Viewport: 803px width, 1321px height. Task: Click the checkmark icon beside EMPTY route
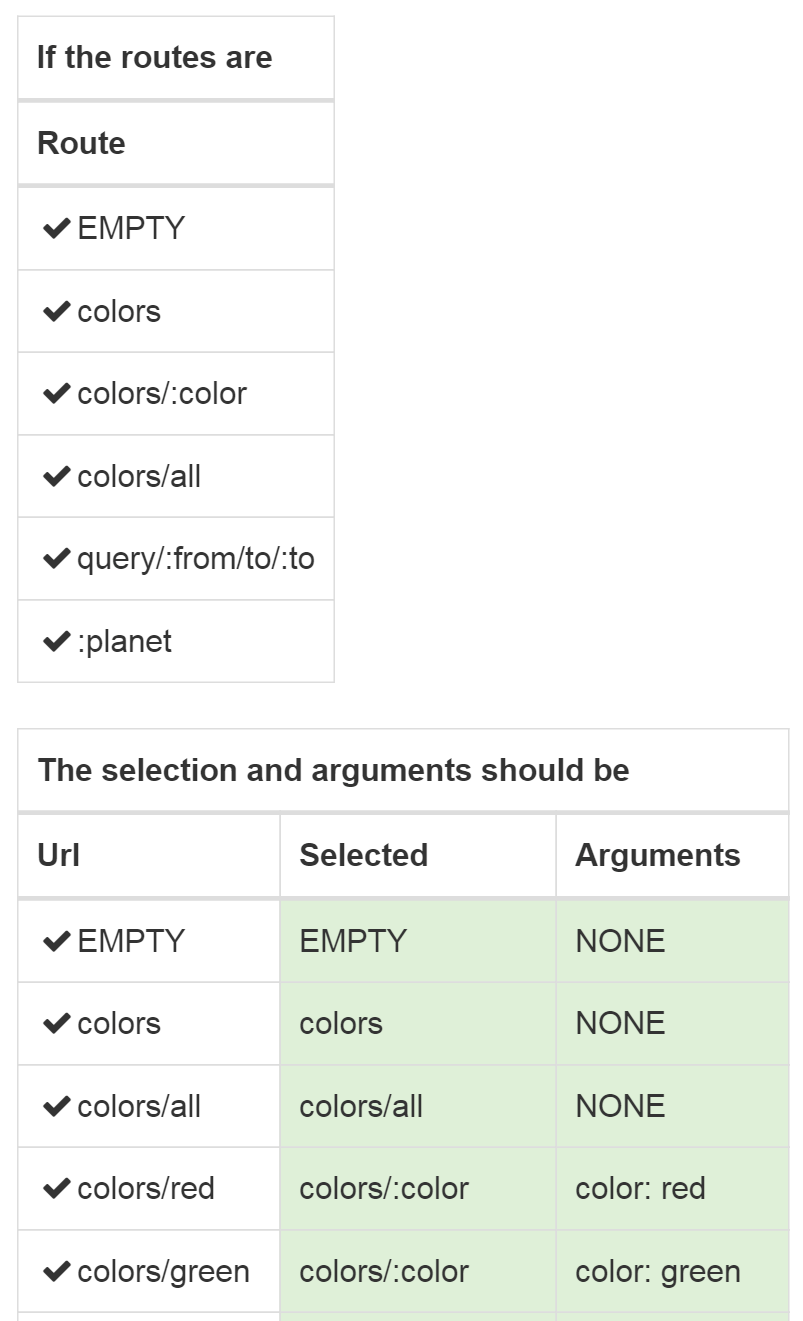click(x=56, y=229)
